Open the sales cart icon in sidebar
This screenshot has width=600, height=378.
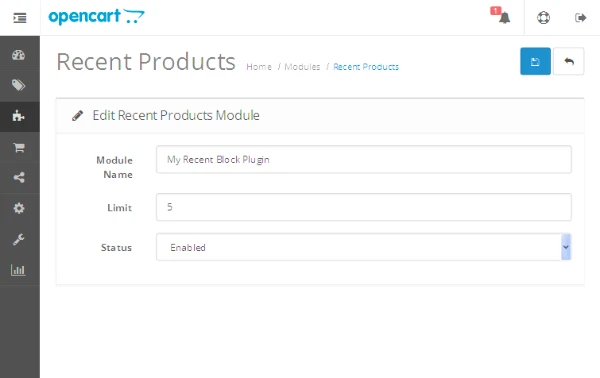click(x=19, y=147)
